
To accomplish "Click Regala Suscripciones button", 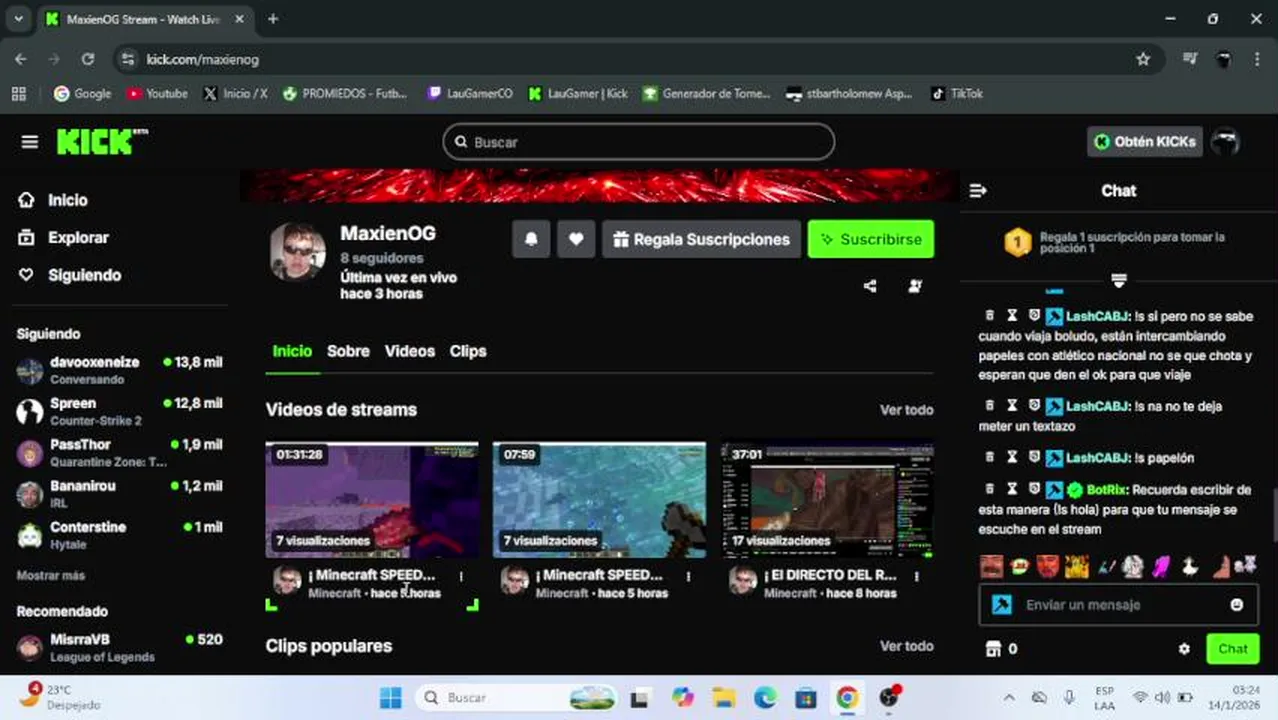I will coord(701,239).
